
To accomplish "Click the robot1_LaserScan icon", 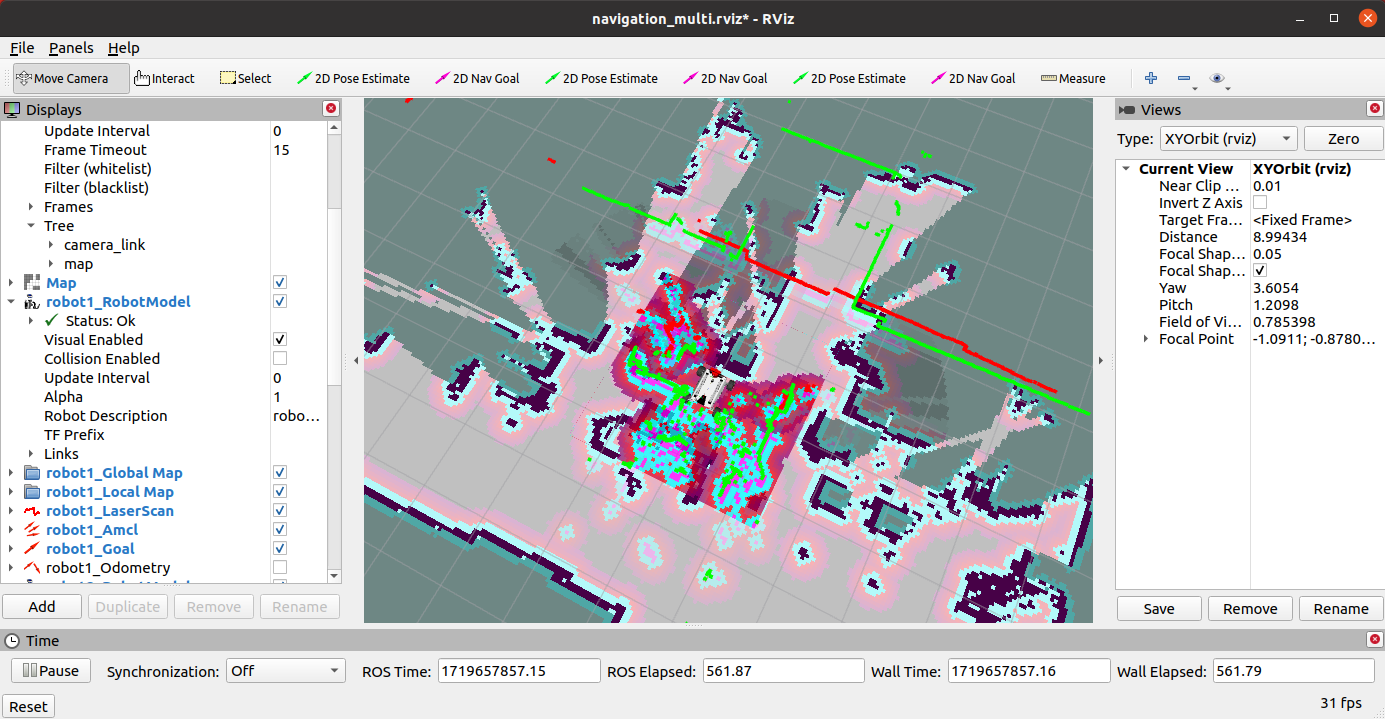I will coord(33,511).
